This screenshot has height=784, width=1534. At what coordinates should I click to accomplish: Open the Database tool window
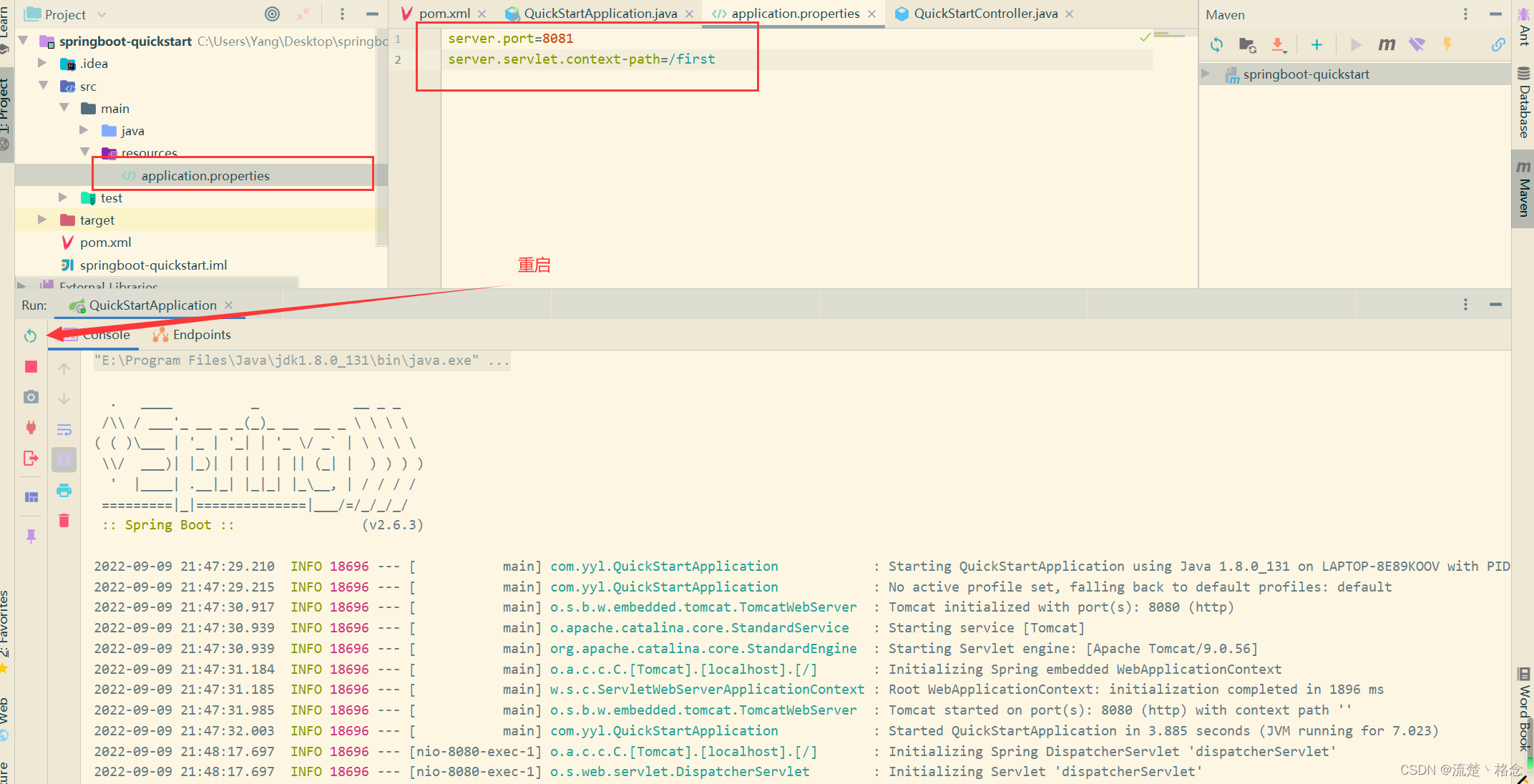(1524, 102)
